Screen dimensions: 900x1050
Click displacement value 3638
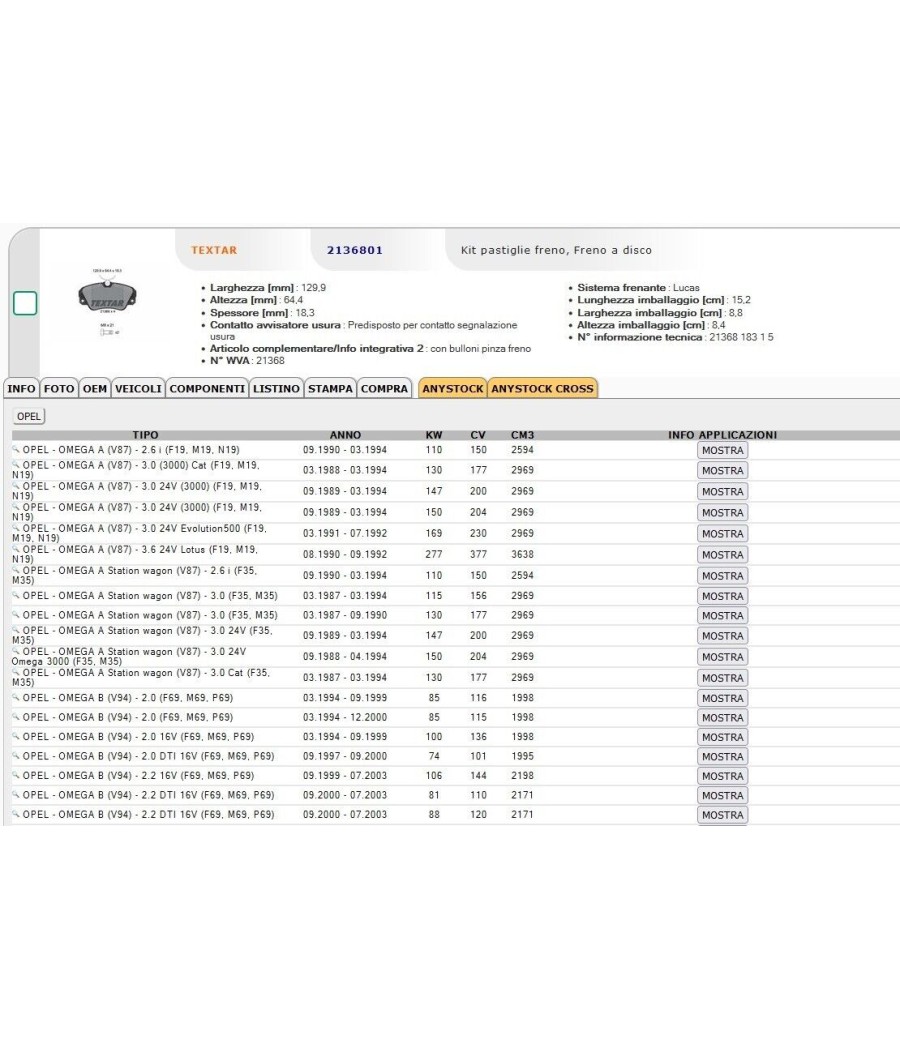(x=522, y=554)
